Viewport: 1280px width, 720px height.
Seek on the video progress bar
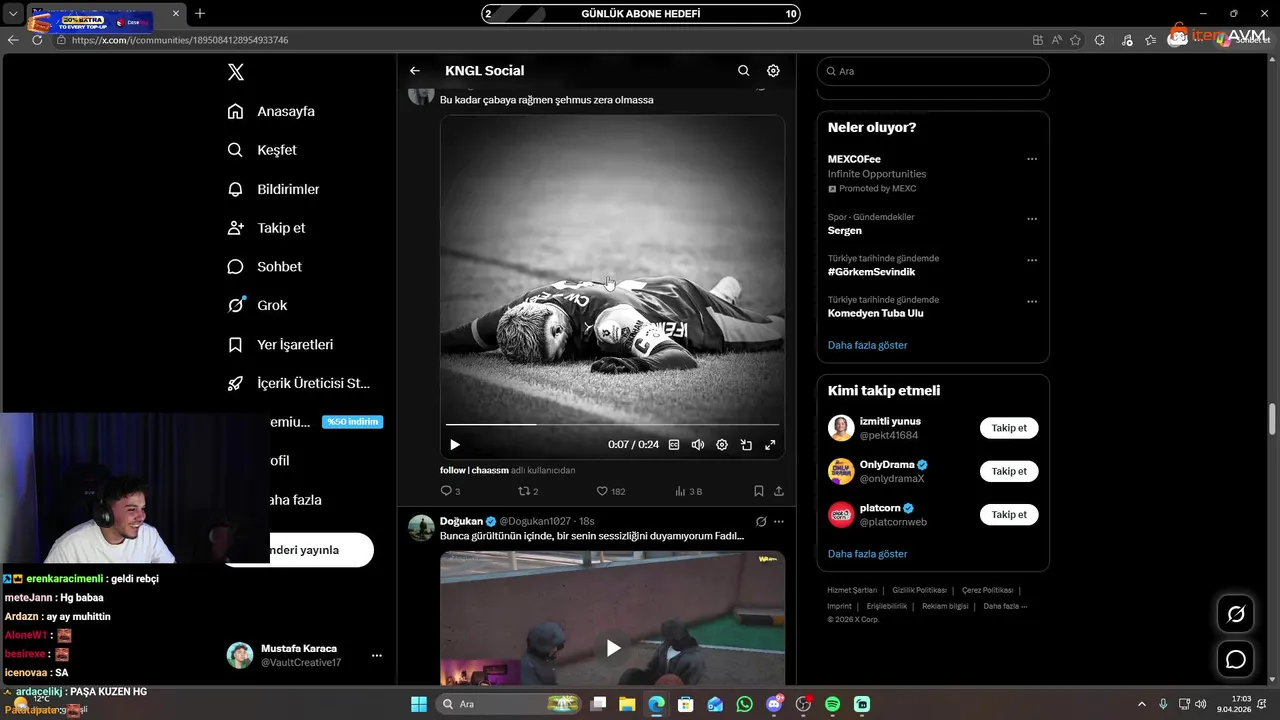[612, 425]
